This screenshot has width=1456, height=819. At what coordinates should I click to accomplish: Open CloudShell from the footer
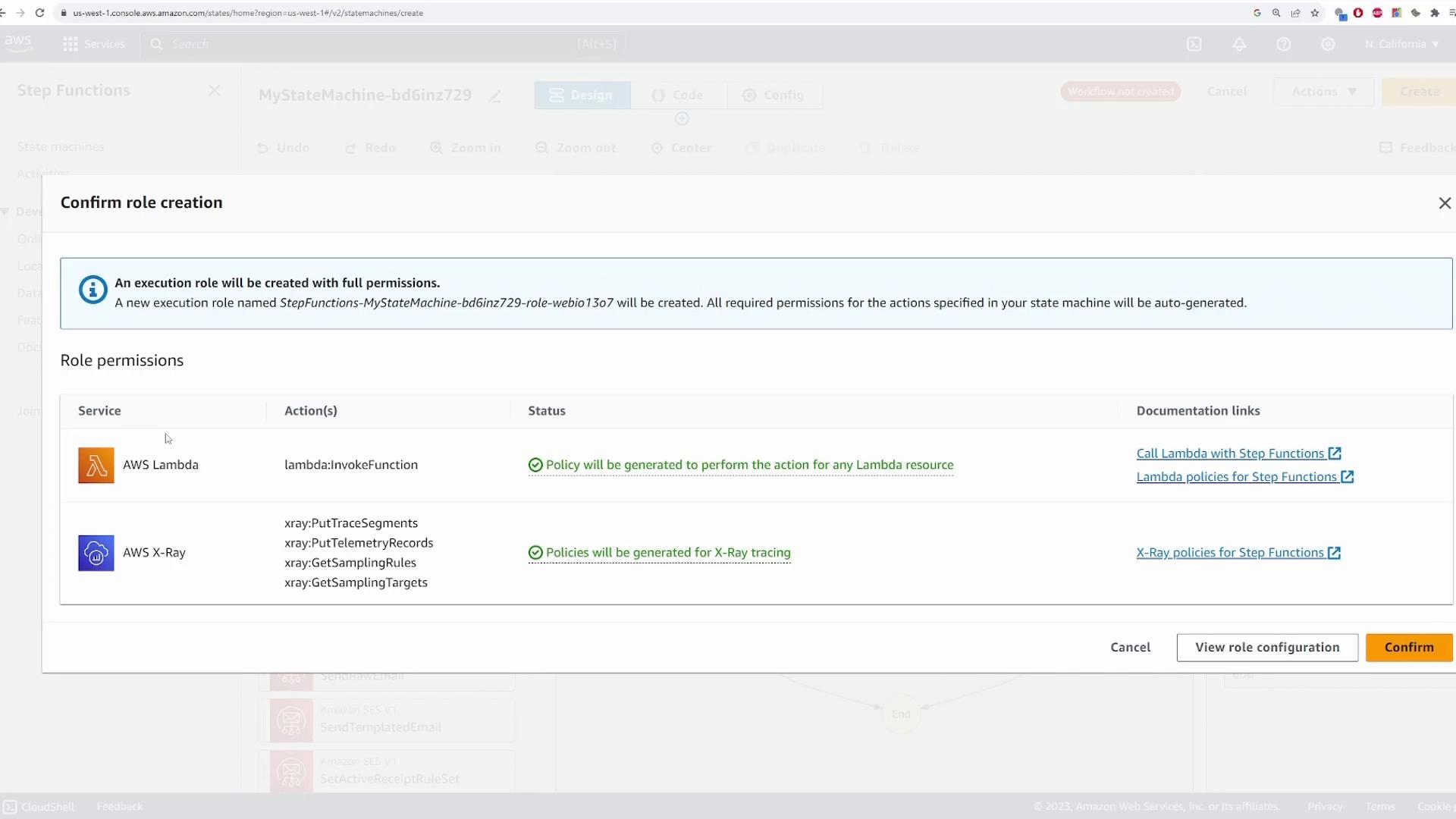(x=39, y=806)
